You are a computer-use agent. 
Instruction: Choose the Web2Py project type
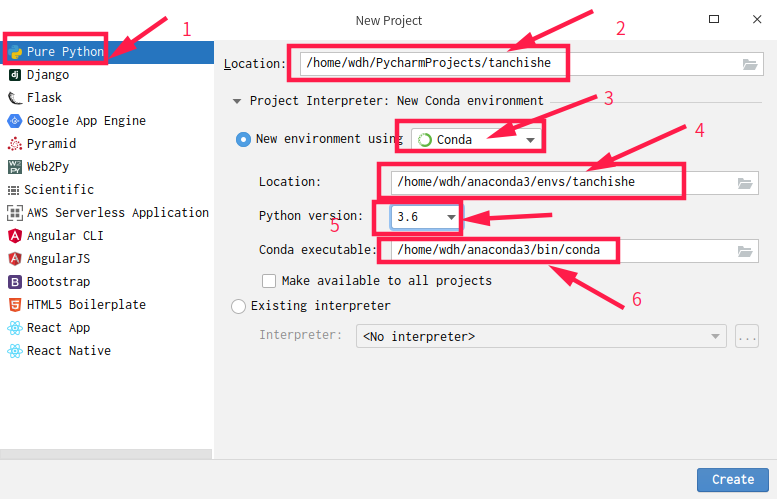pos(107,166)
